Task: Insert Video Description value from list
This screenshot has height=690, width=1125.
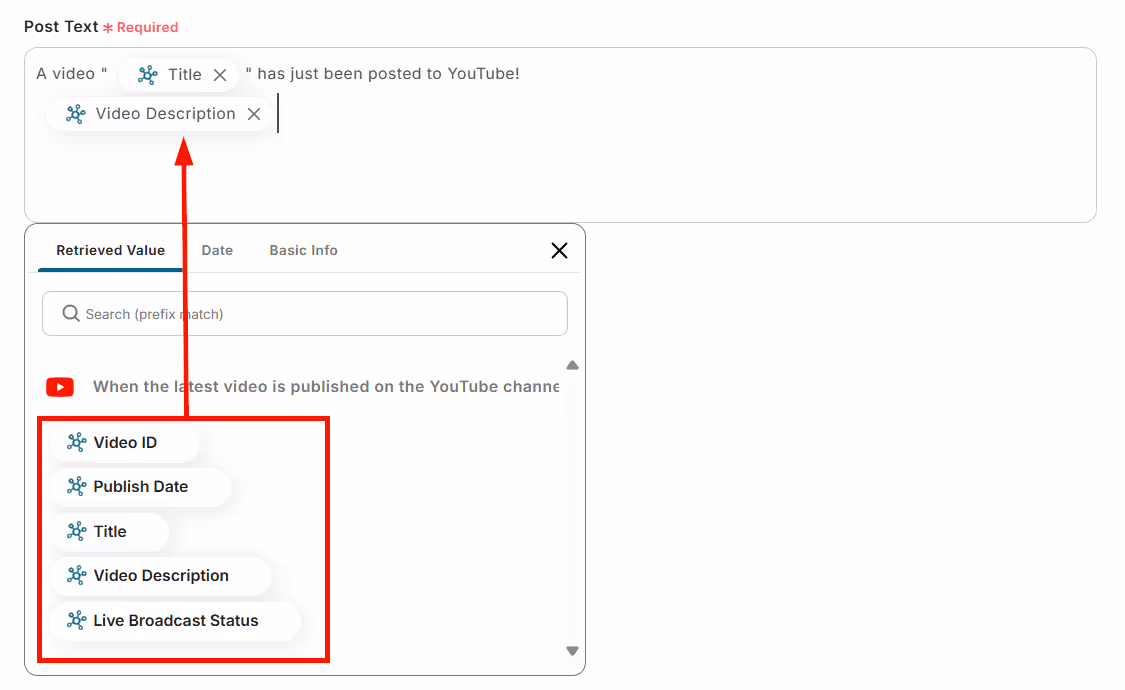Action: 161,576
